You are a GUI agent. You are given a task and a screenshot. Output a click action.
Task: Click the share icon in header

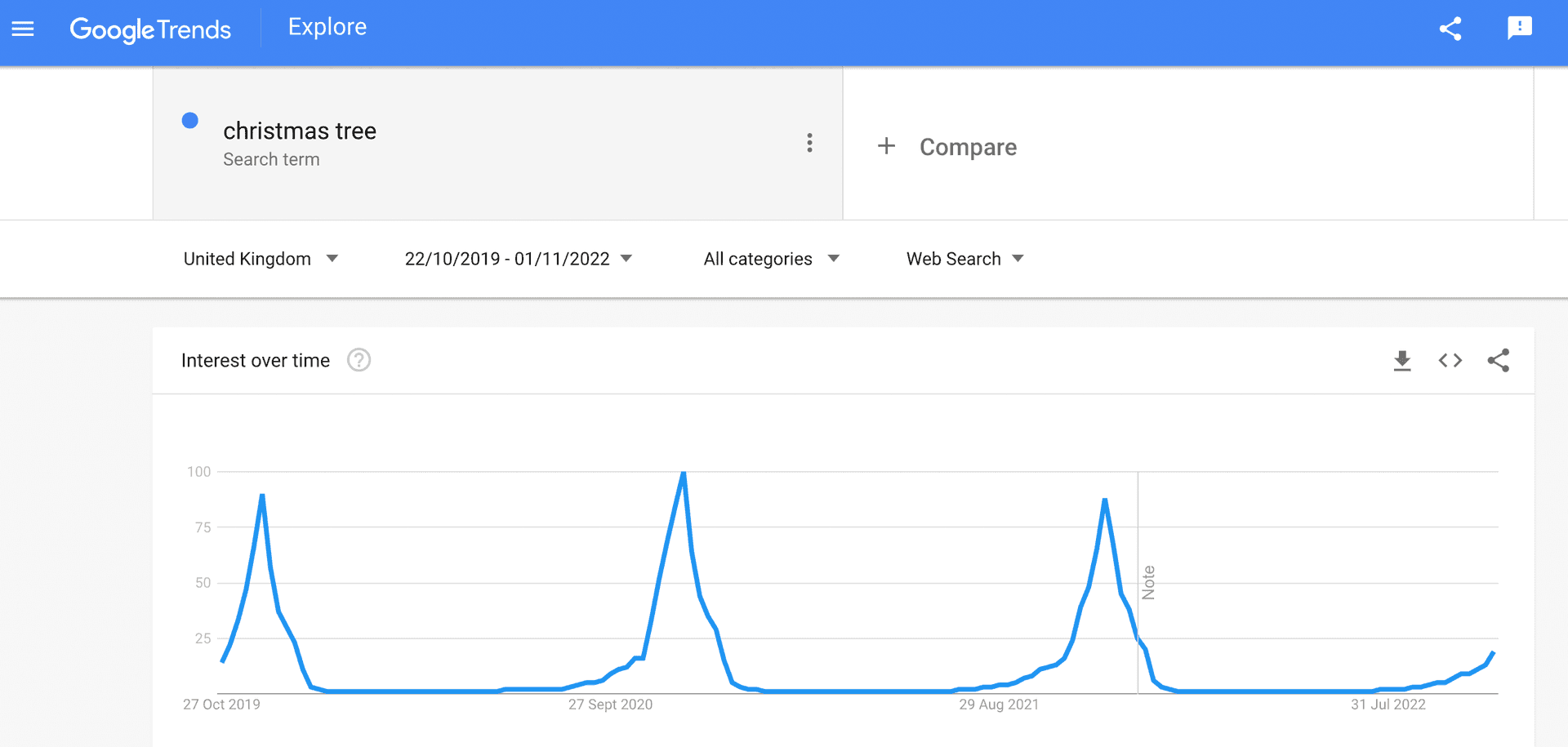tap(1450, 29)
